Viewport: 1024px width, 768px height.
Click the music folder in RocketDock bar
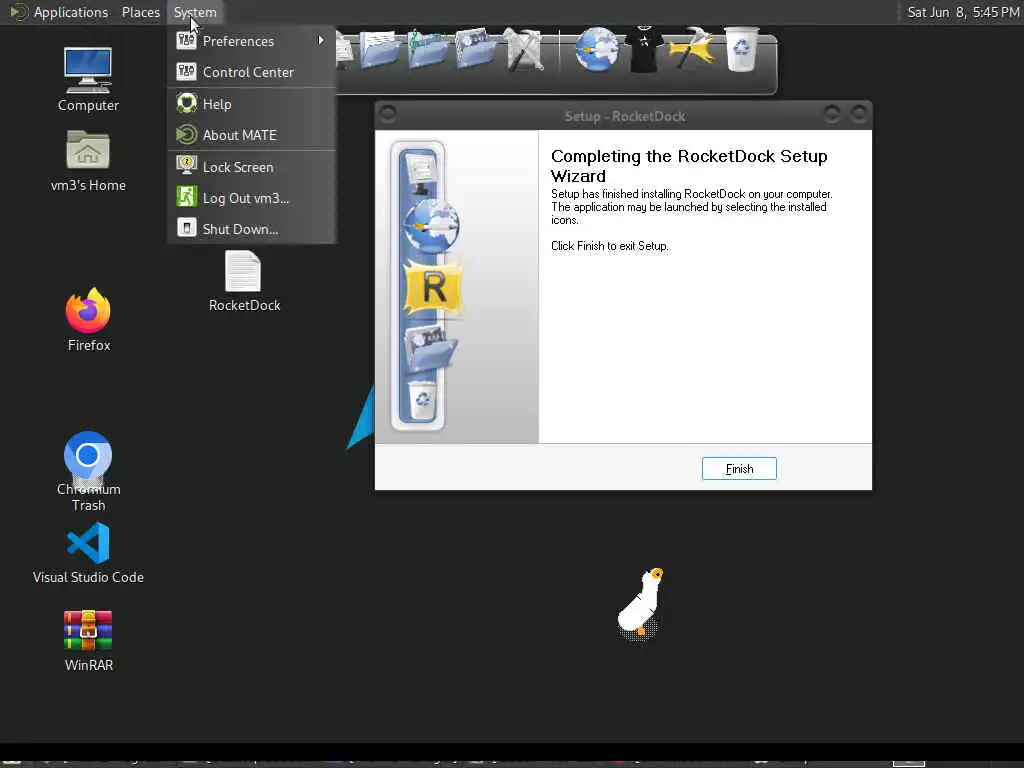pyautogui.click(x=428, y=49)
